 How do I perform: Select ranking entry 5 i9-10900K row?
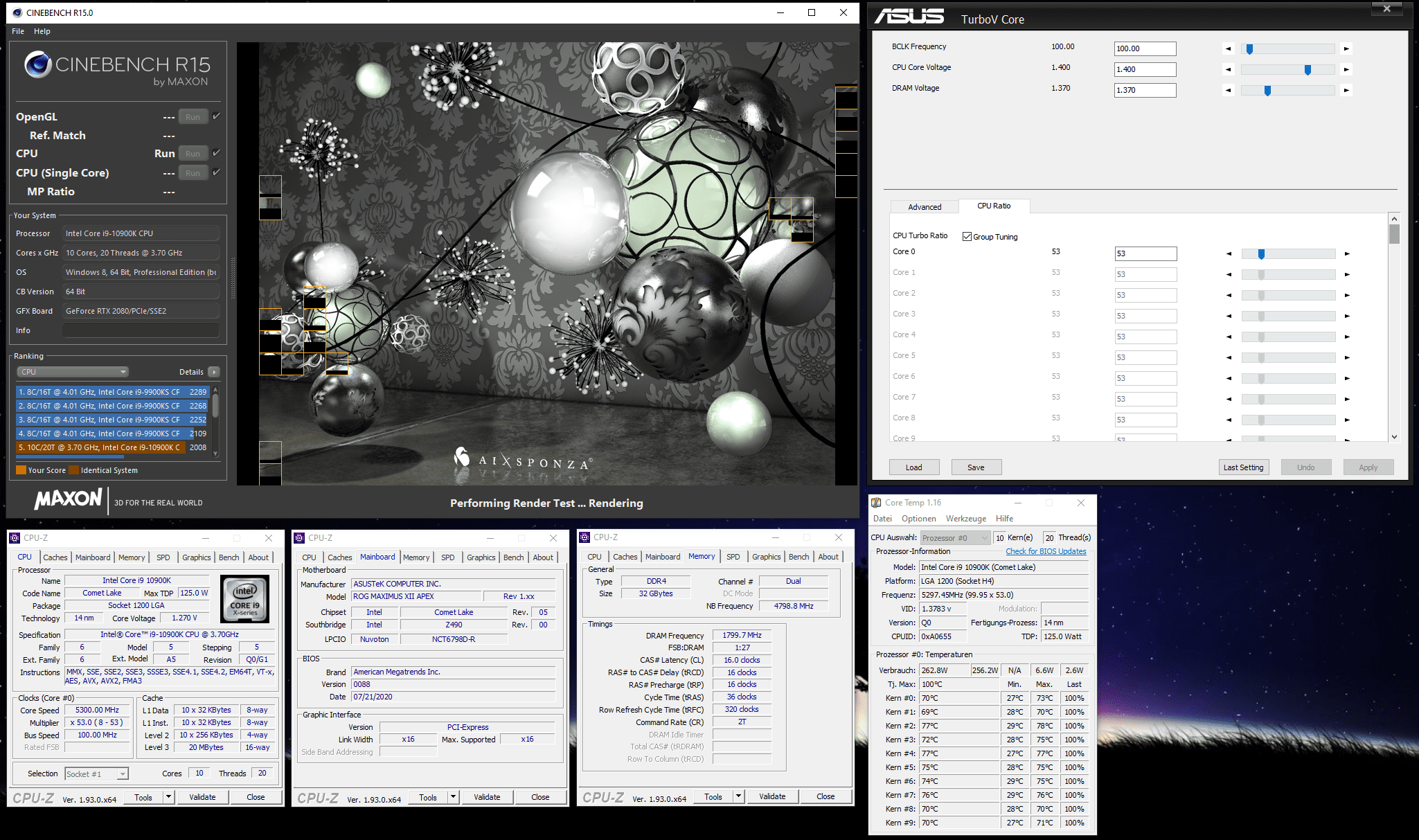(x=113, y=447)
